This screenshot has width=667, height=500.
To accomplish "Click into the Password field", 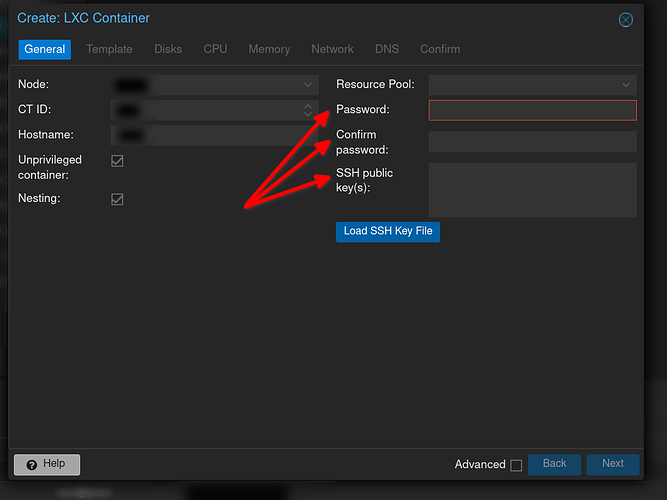I will (x=533, y=110).
